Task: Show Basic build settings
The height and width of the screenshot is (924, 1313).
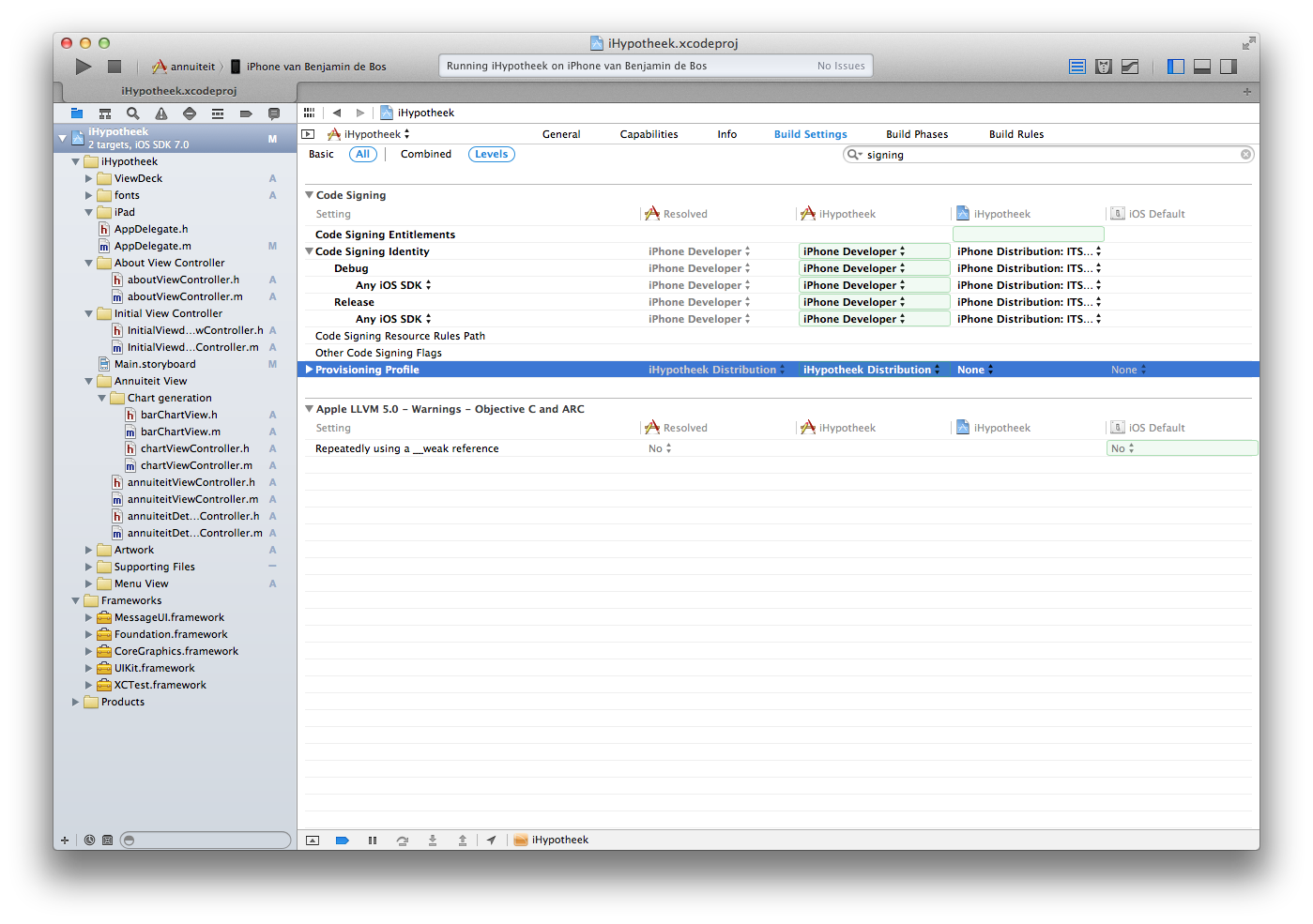Action: [321, 154]
